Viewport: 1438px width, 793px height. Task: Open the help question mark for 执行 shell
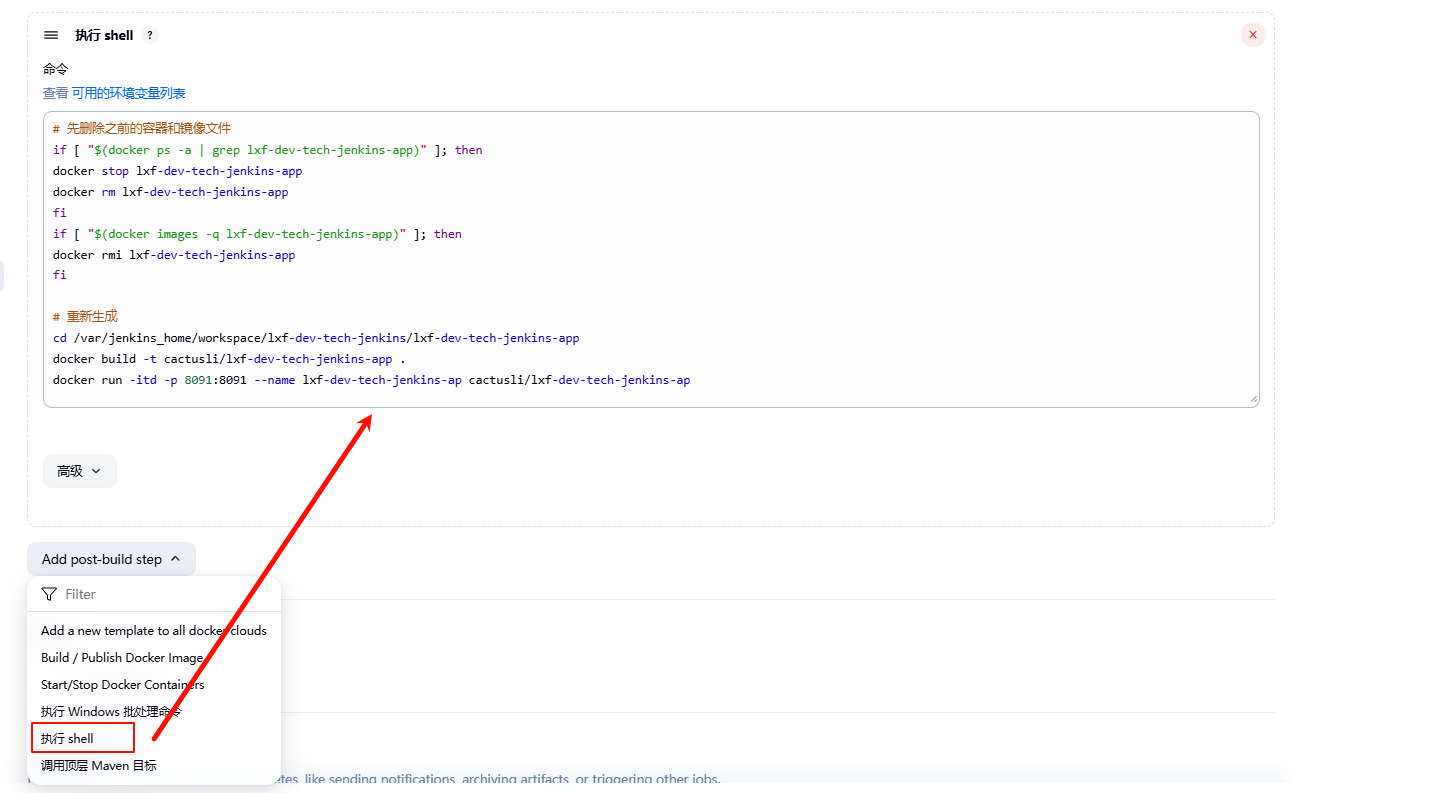click(149, 35)
